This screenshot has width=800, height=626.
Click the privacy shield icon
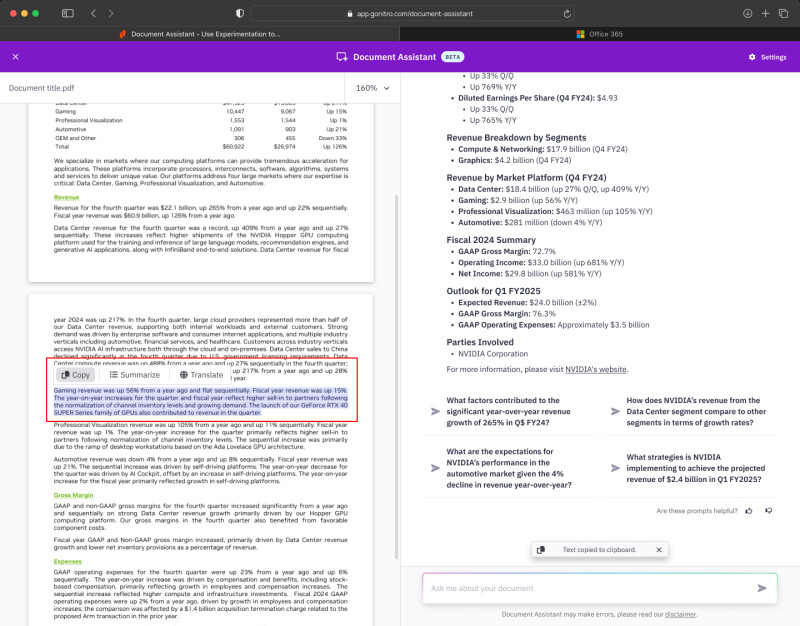point(240,13)
